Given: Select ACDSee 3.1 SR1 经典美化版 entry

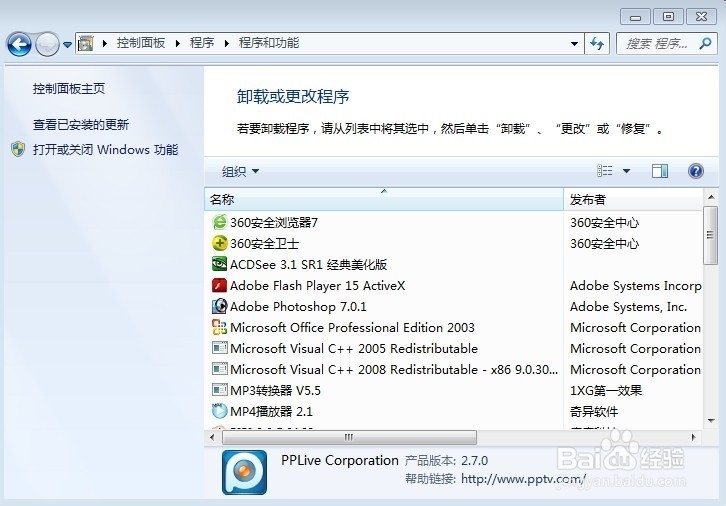Looking at the screenshot, I should pyautogui.click(x=308, y=264).
